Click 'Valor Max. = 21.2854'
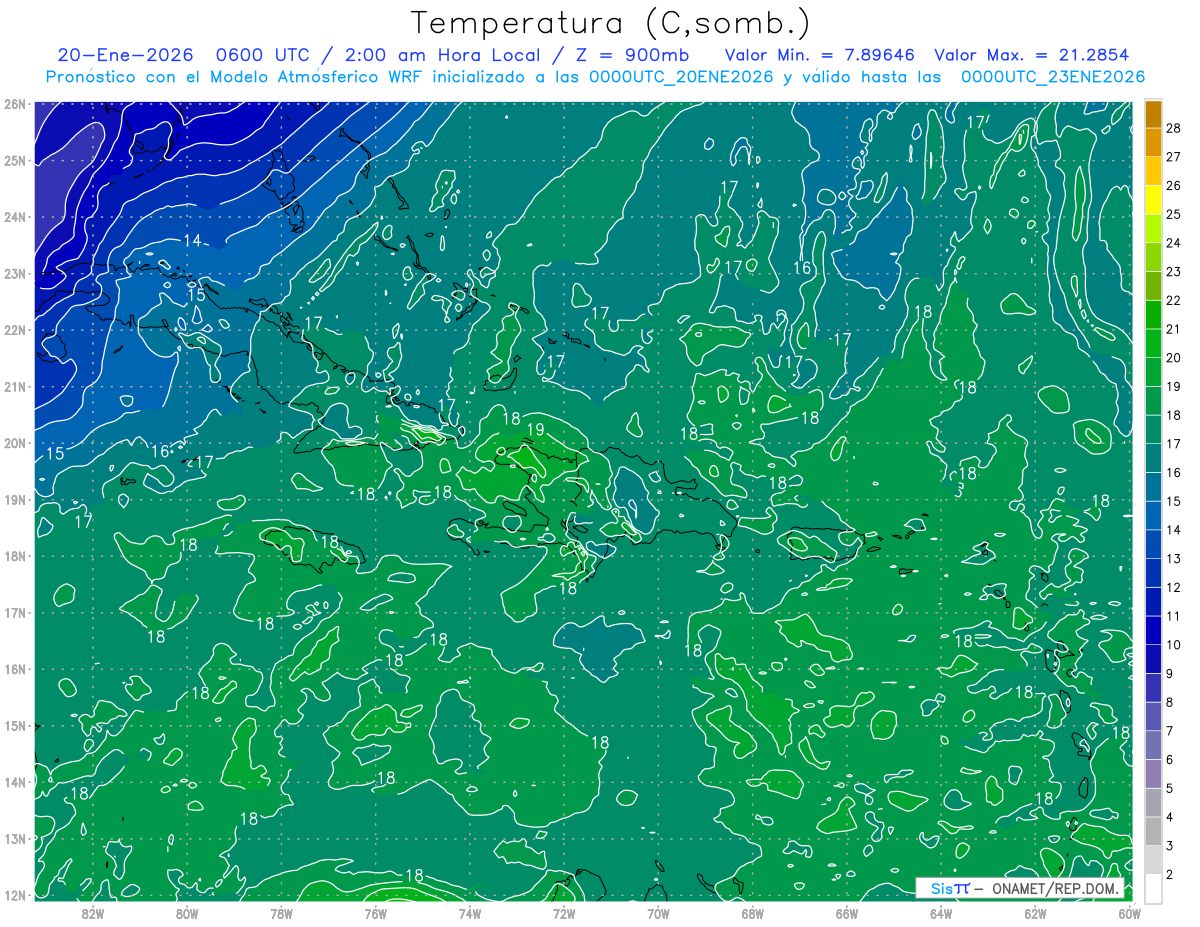Viewport: 1200px width, 927px height. [1032, 55]
